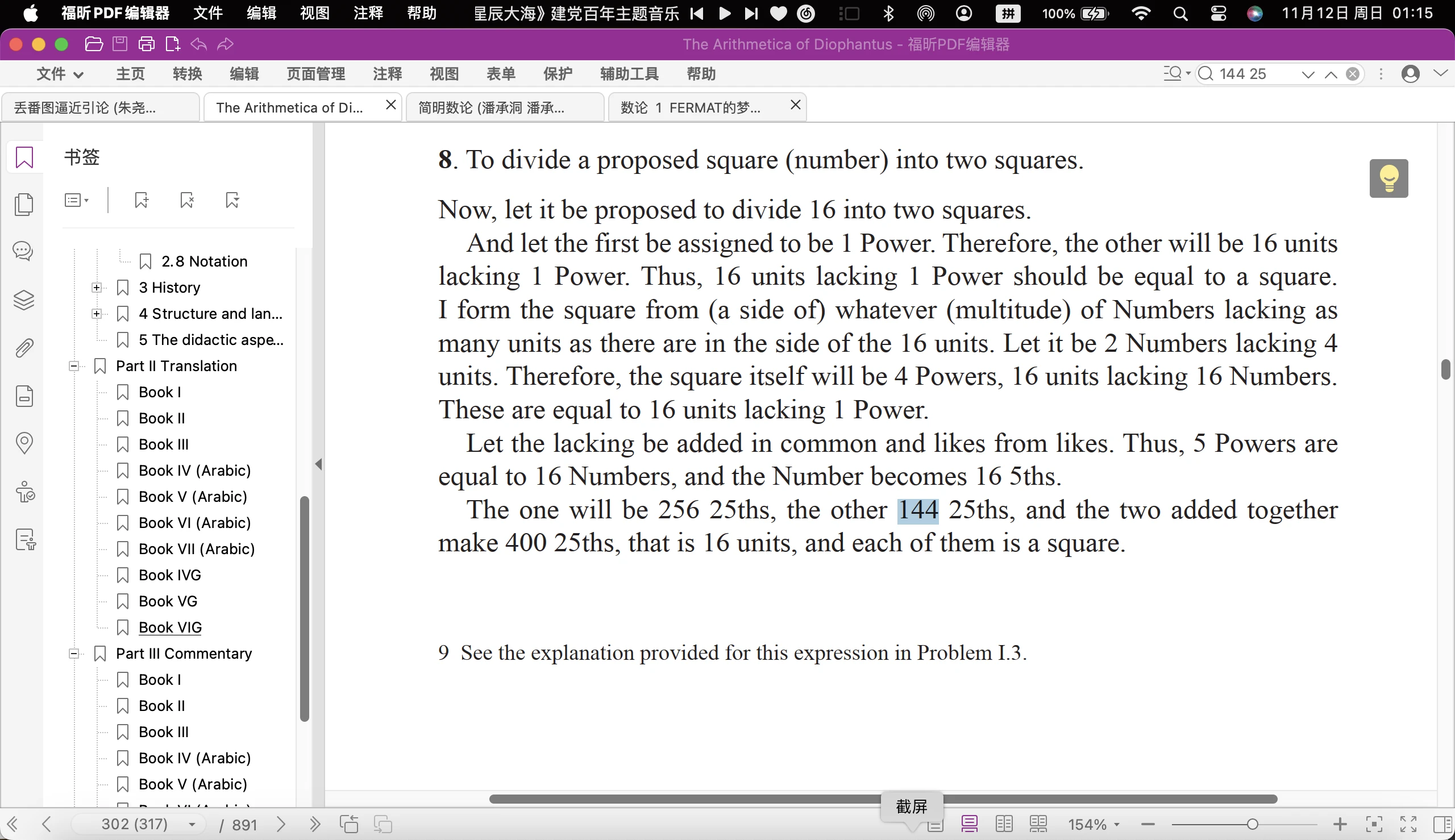Screen dimensions: 1455x840
Task: Click the horizontal scrollbar of the document
Action: (x=883, y=799)
